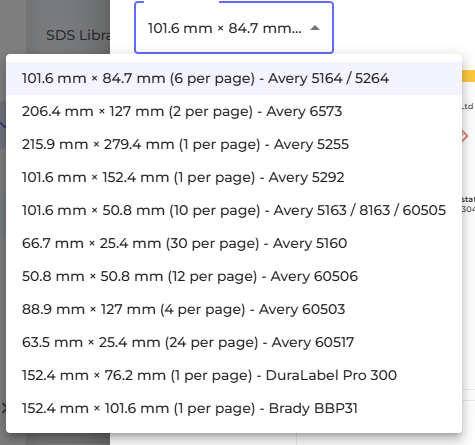Choose the Avery 6573 option, 2 per page
This screenshot has width=475, height=445.
click(234, 111)
